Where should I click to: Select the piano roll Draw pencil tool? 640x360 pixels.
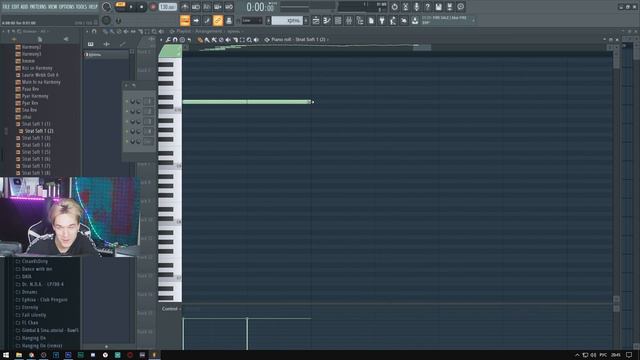200,40
